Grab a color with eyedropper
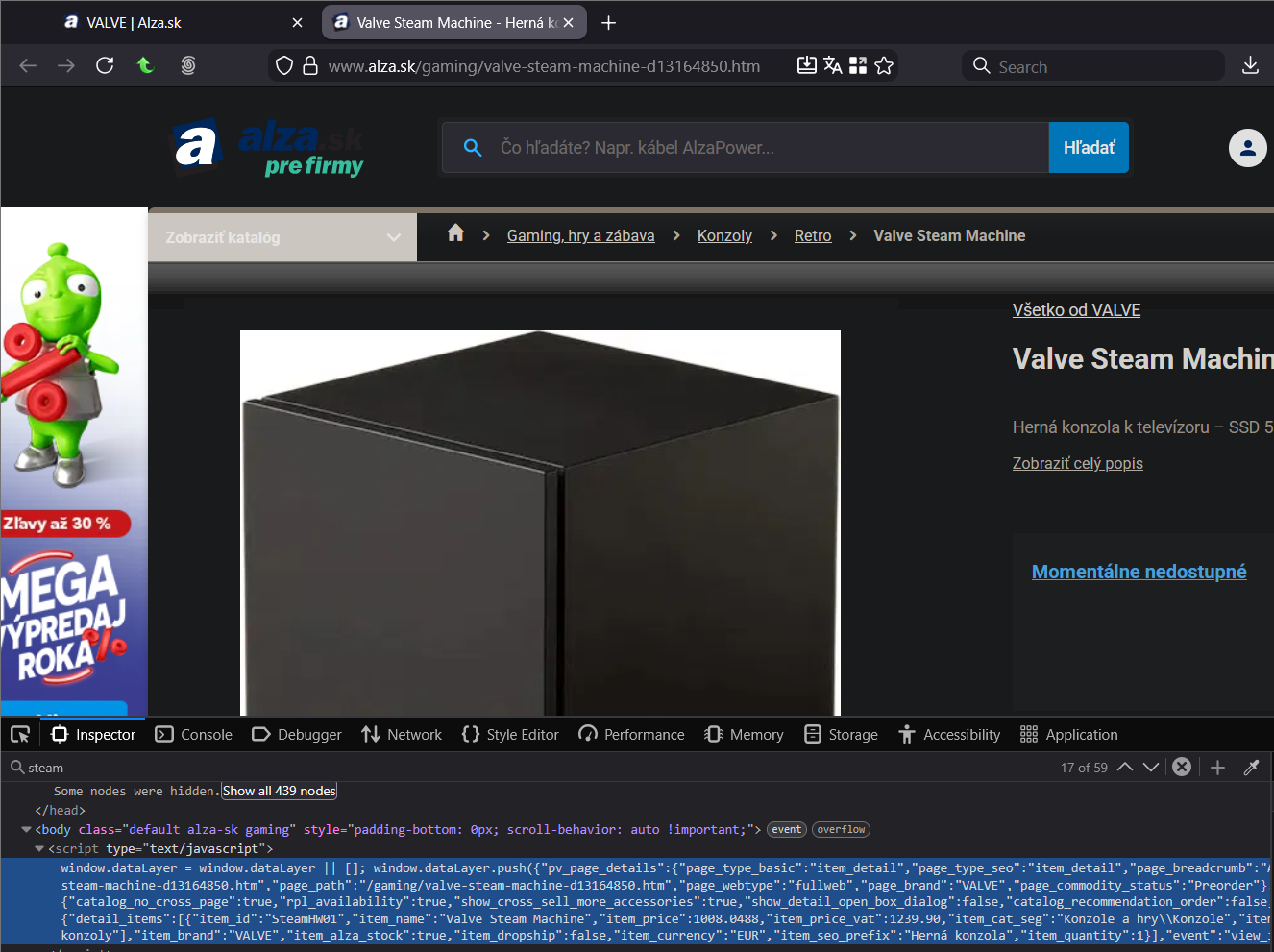Viewport: 1274px width, 952px height. point(1251,767)
